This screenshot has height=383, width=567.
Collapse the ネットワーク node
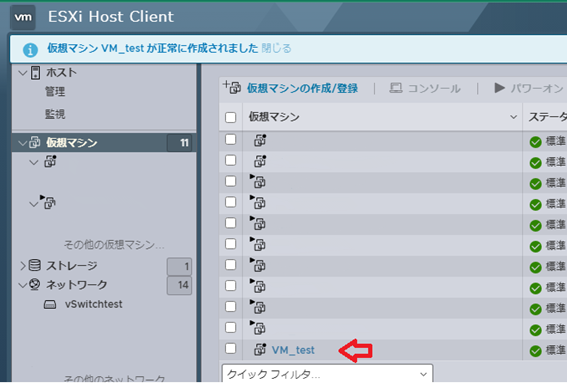tap(22, 285)
